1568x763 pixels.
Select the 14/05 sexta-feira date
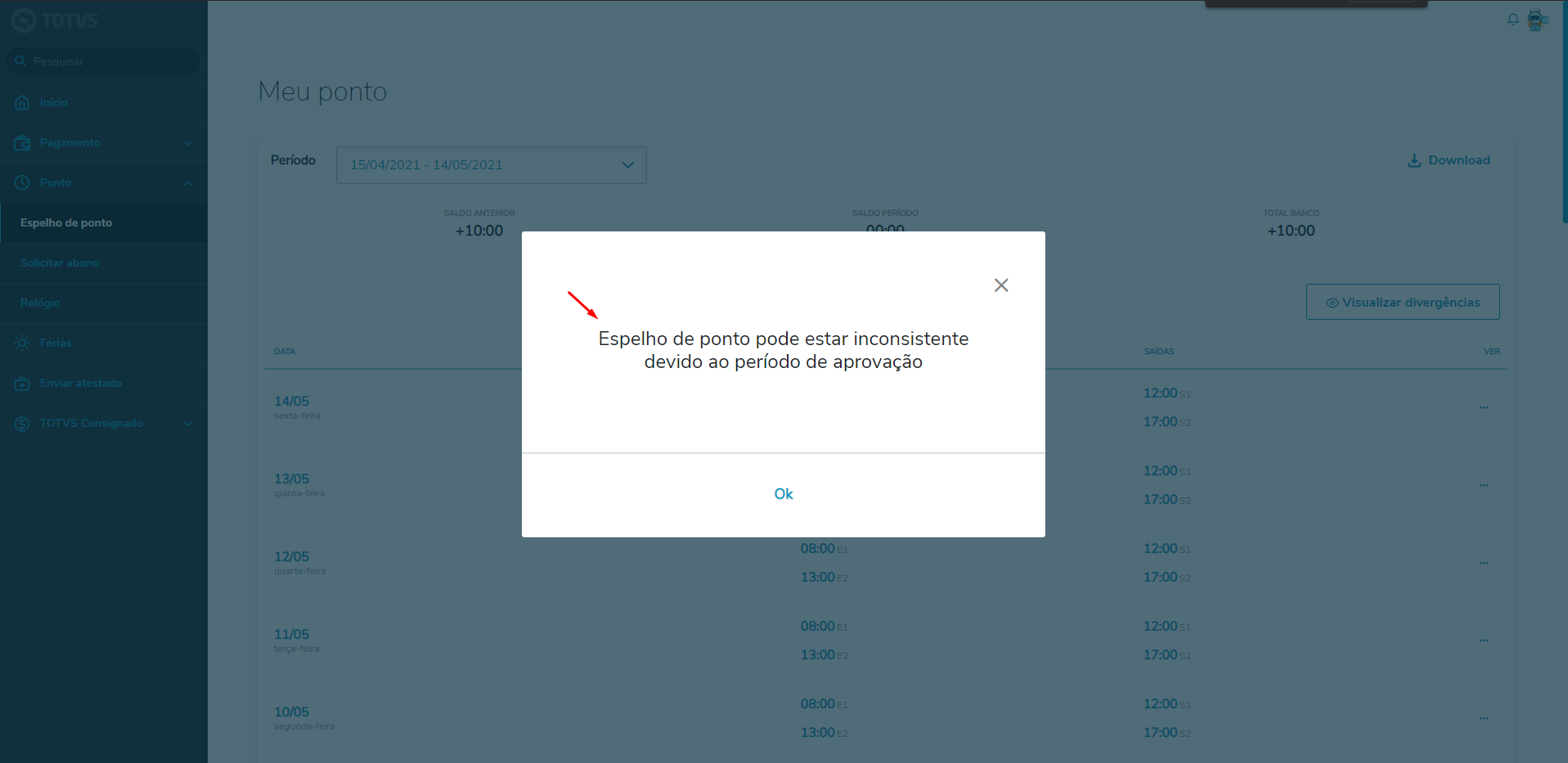point(297,406)
